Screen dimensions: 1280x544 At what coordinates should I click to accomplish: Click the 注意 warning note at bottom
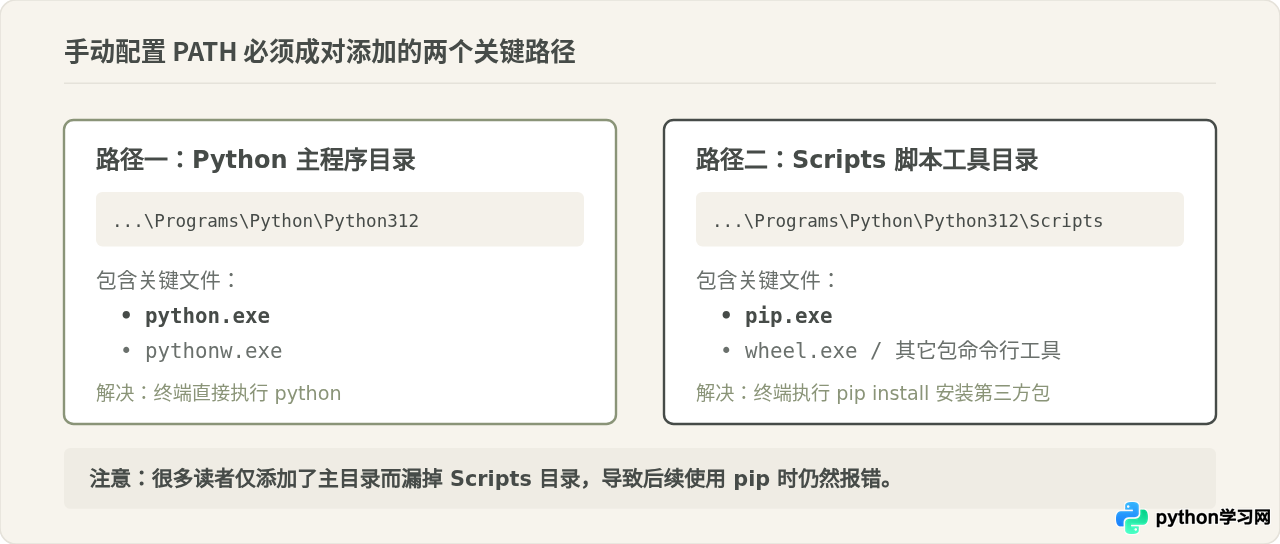pyautogui.click(x=640, y=478)
